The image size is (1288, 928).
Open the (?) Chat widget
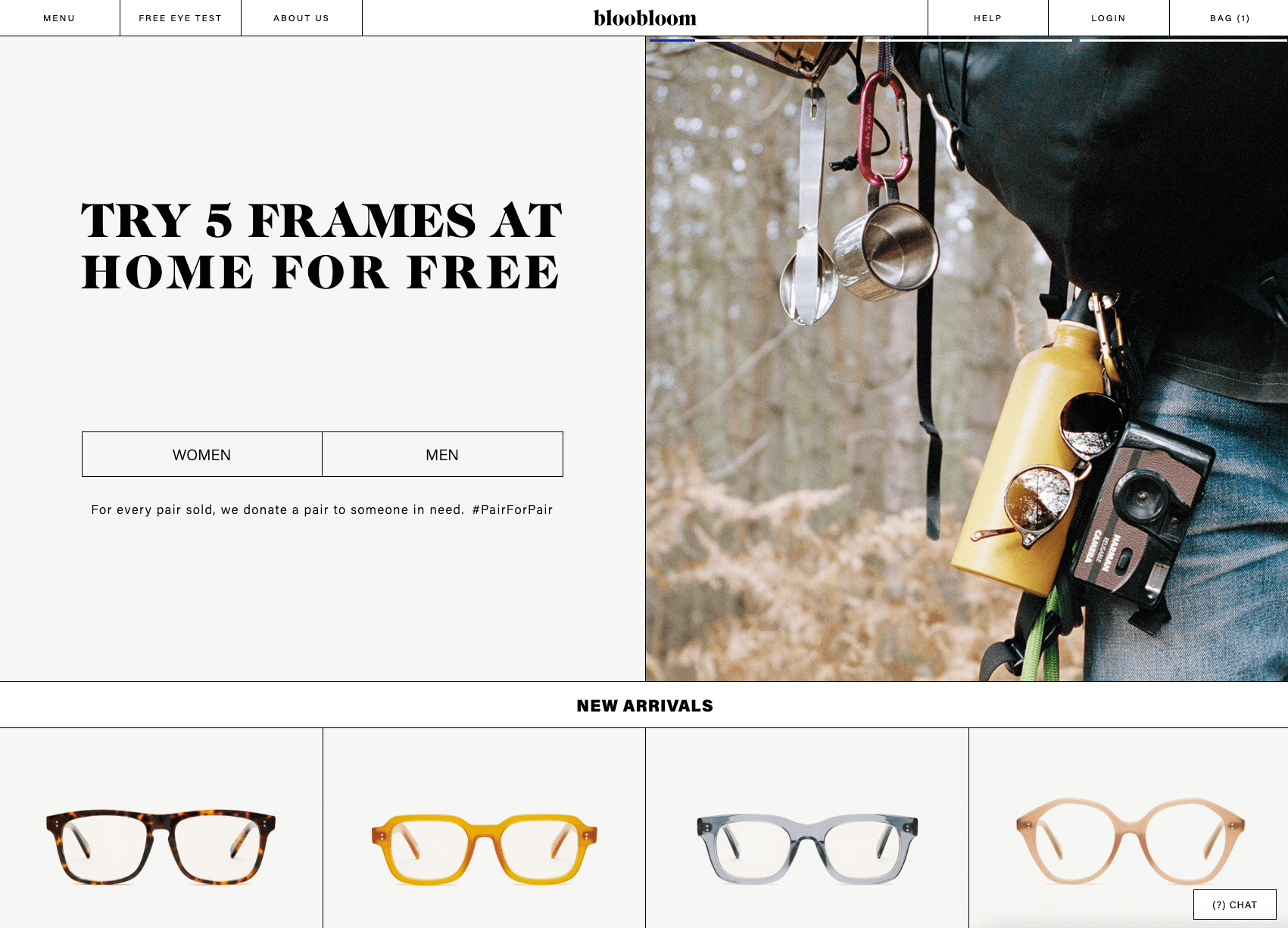tap(1235, 905)
